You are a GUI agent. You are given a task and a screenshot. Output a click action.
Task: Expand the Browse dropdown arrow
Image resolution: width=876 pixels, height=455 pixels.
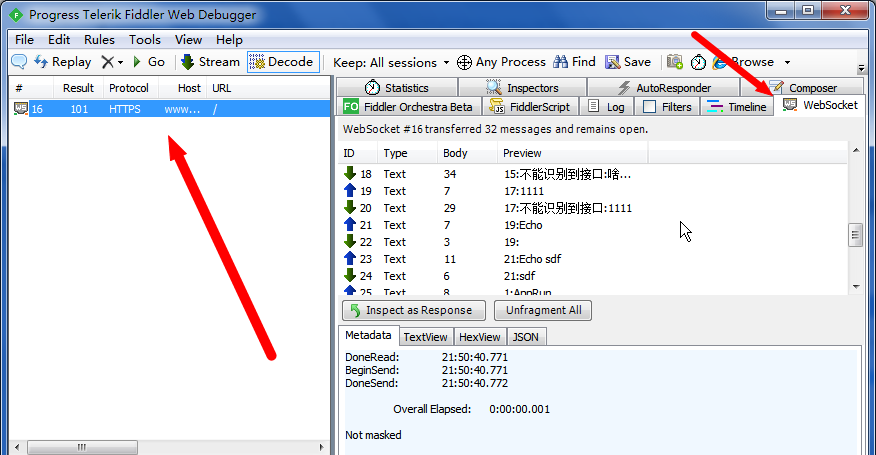tap(787, 62)
